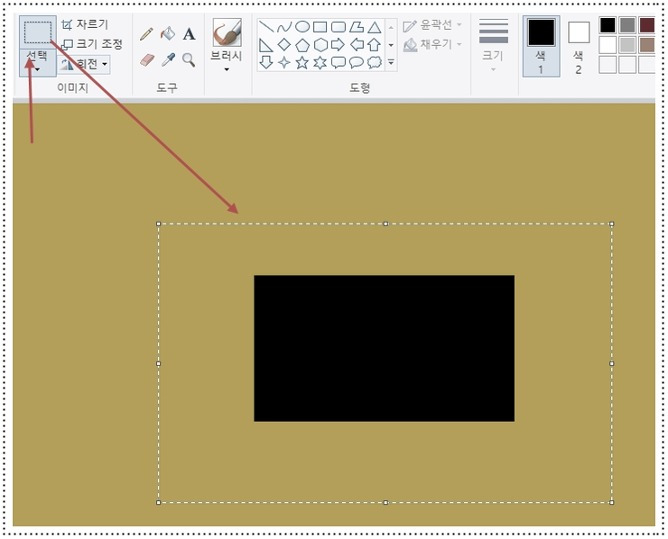Select the Left arrow shape
The image size is (668, 539).
[x=357, y=44]
